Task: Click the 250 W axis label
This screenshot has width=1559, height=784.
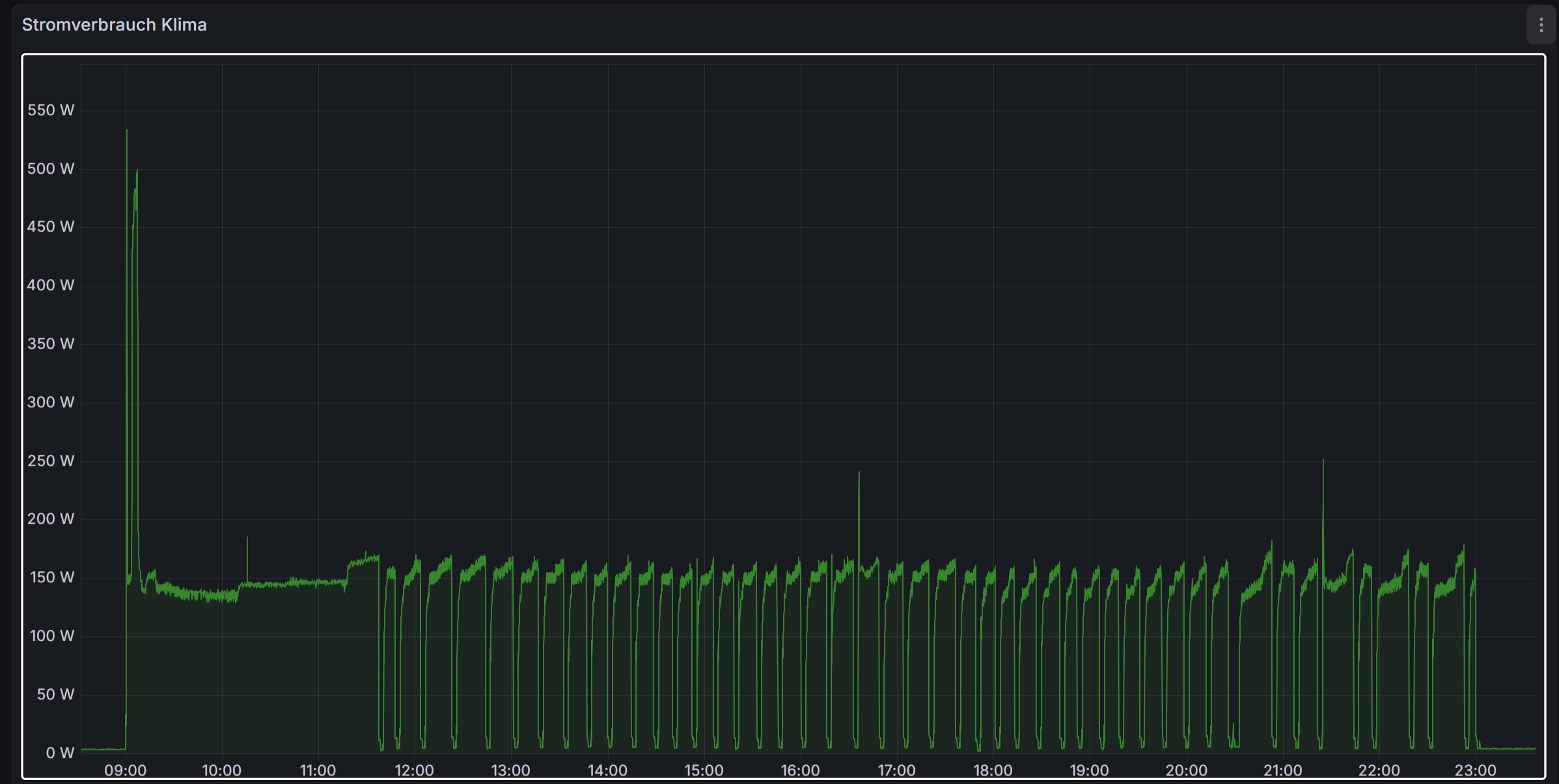Action: tap(51, 461)
